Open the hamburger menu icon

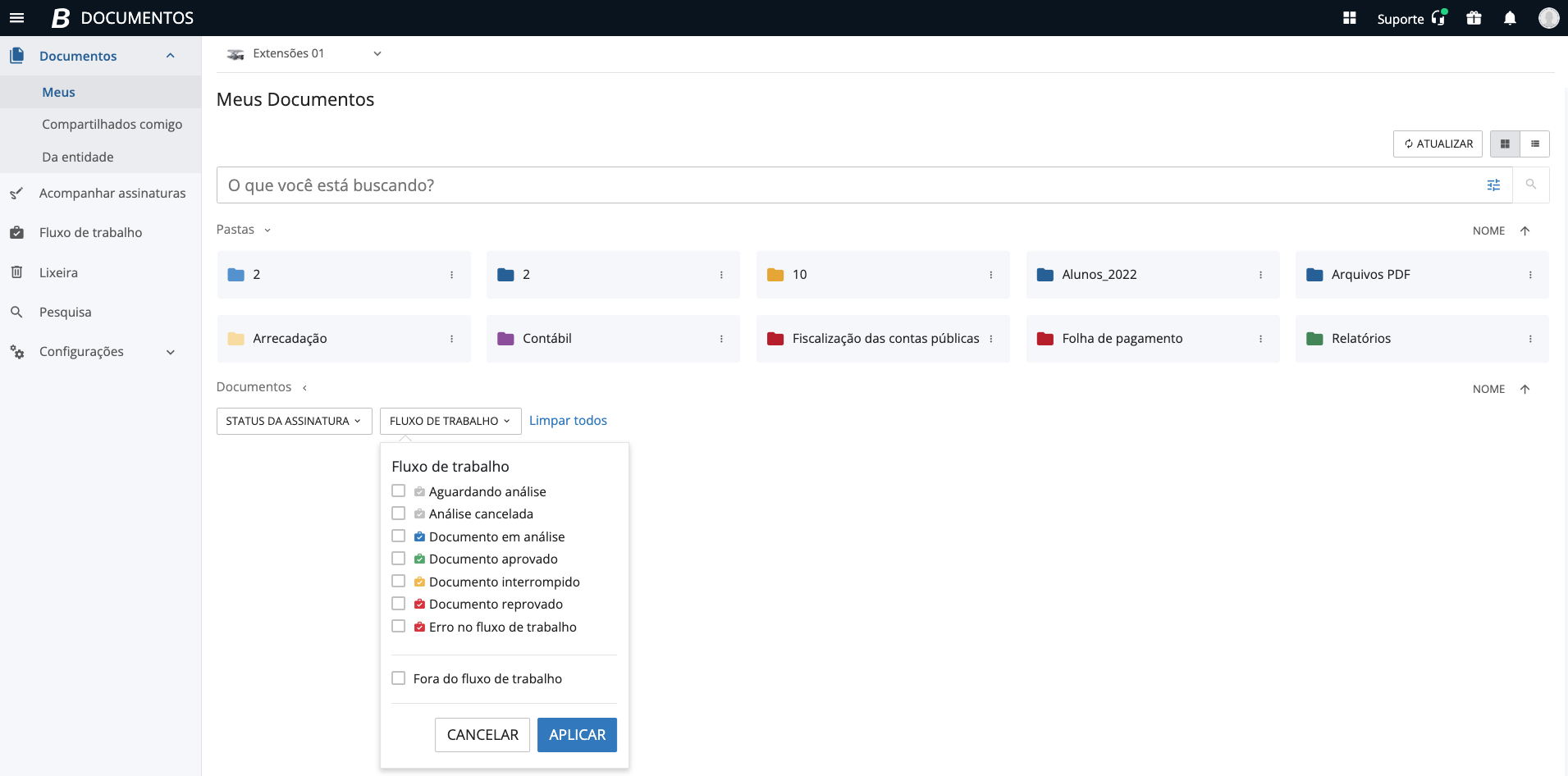click(x=16, y=18)
